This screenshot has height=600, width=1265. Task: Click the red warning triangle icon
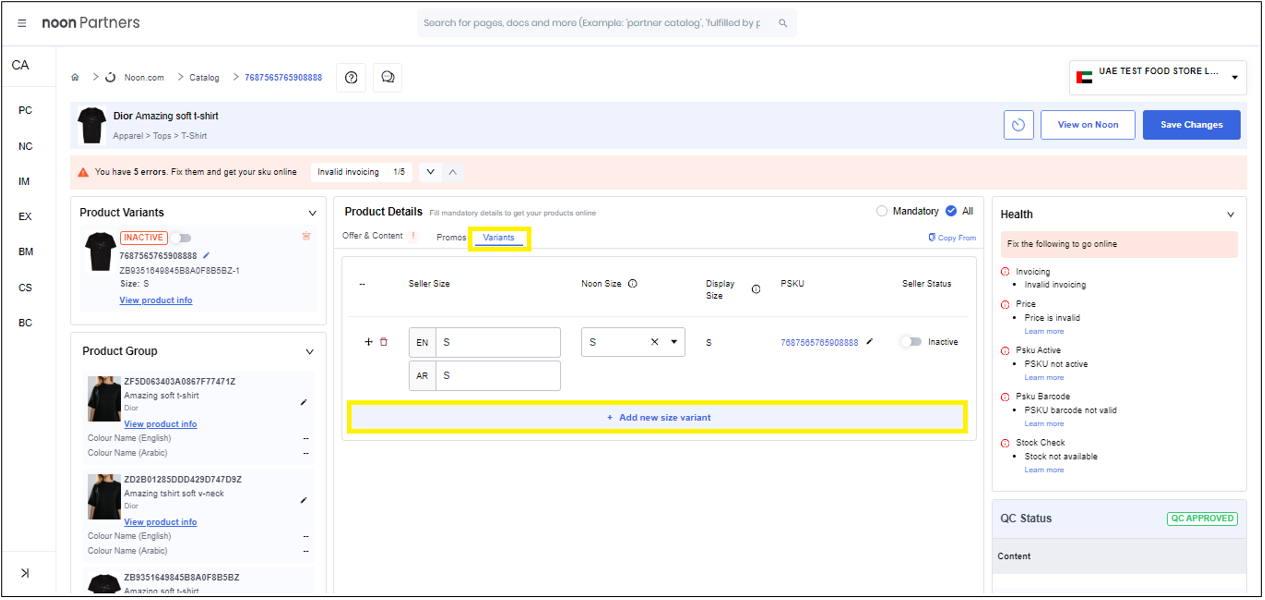83,172
